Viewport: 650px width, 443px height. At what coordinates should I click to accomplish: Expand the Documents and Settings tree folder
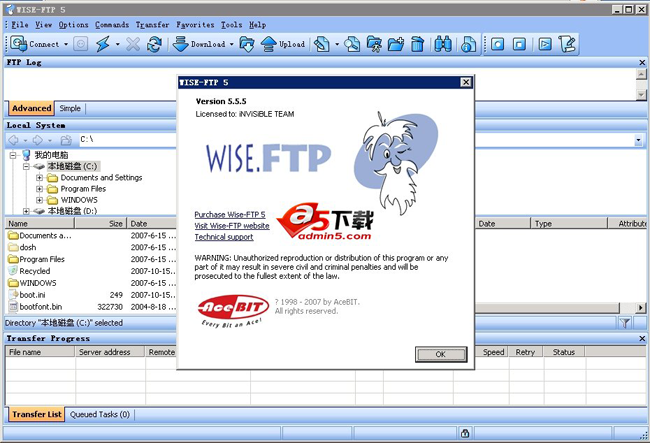click(x=39, y=178)
